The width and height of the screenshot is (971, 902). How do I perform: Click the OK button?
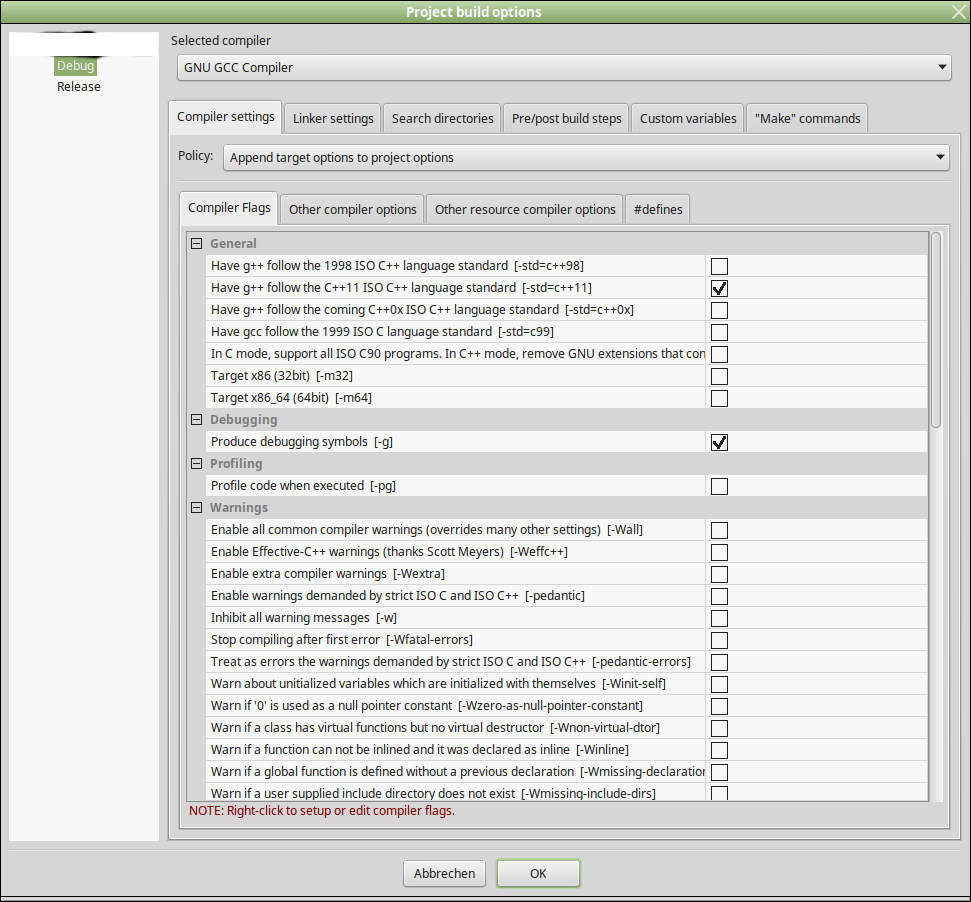(538, 873)
